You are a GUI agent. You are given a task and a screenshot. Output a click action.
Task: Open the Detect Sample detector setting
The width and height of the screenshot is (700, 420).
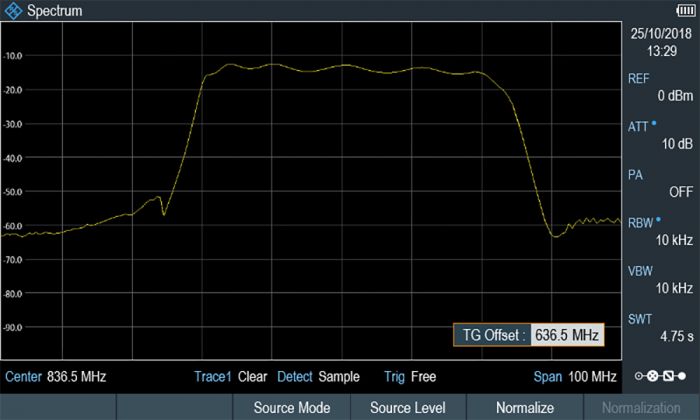point(318,377)
